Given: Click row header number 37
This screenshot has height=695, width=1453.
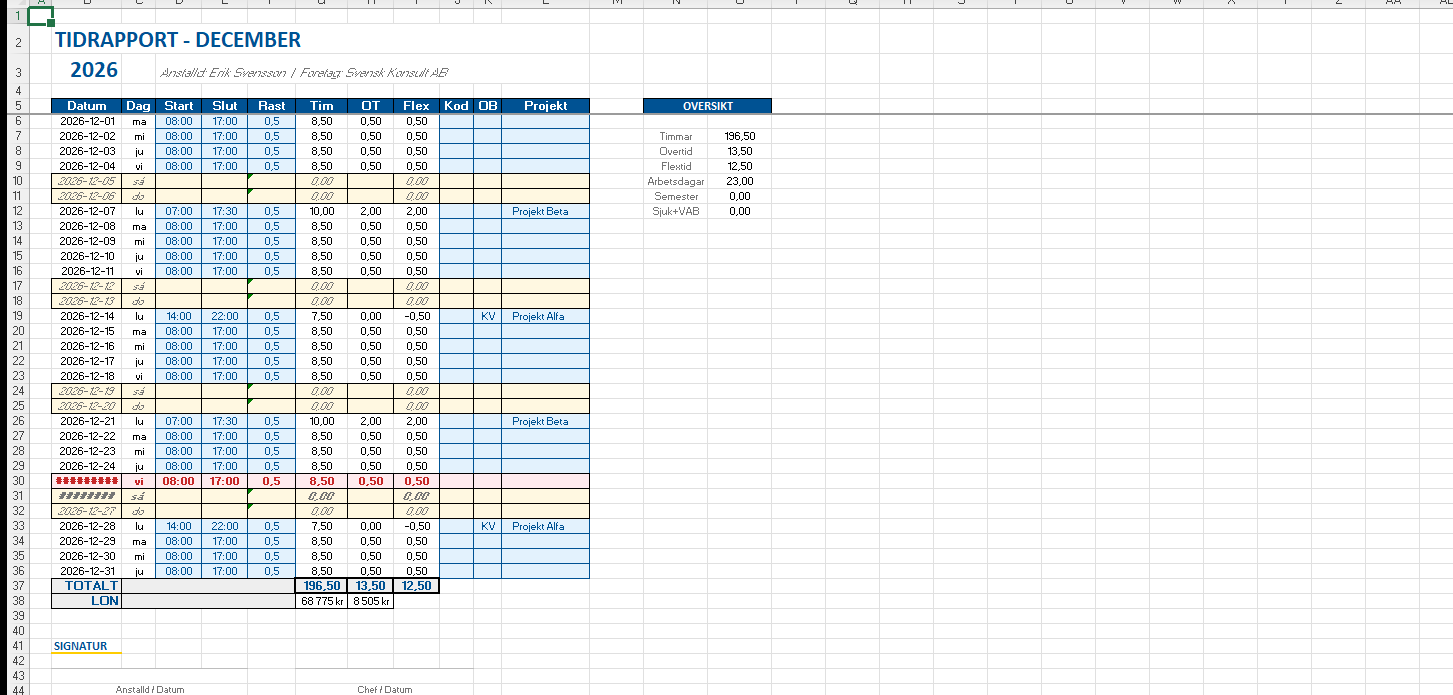Looking at the screenshot, I should (18, 586).
